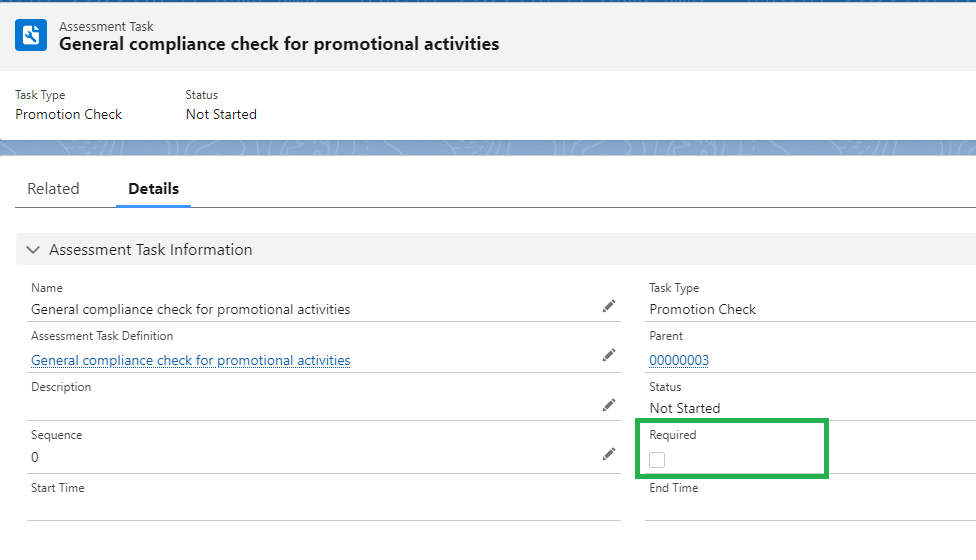The width and height of the screenshot is (976, 560).
Task: Click the pencil icon to edit Name
Action: click(608, 307)
